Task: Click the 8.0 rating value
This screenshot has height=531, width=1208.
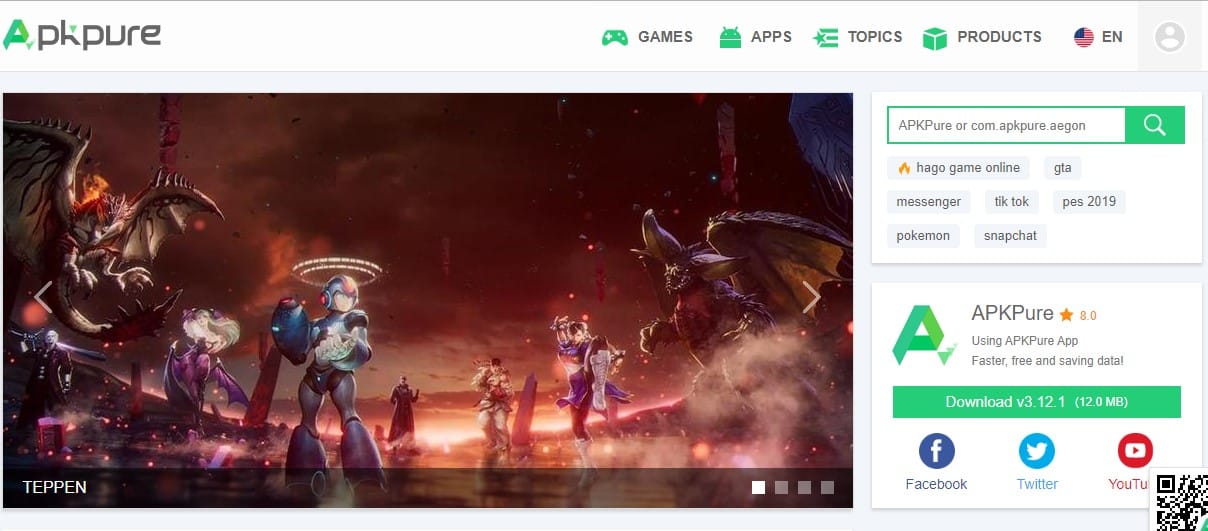Action: 1088,316
